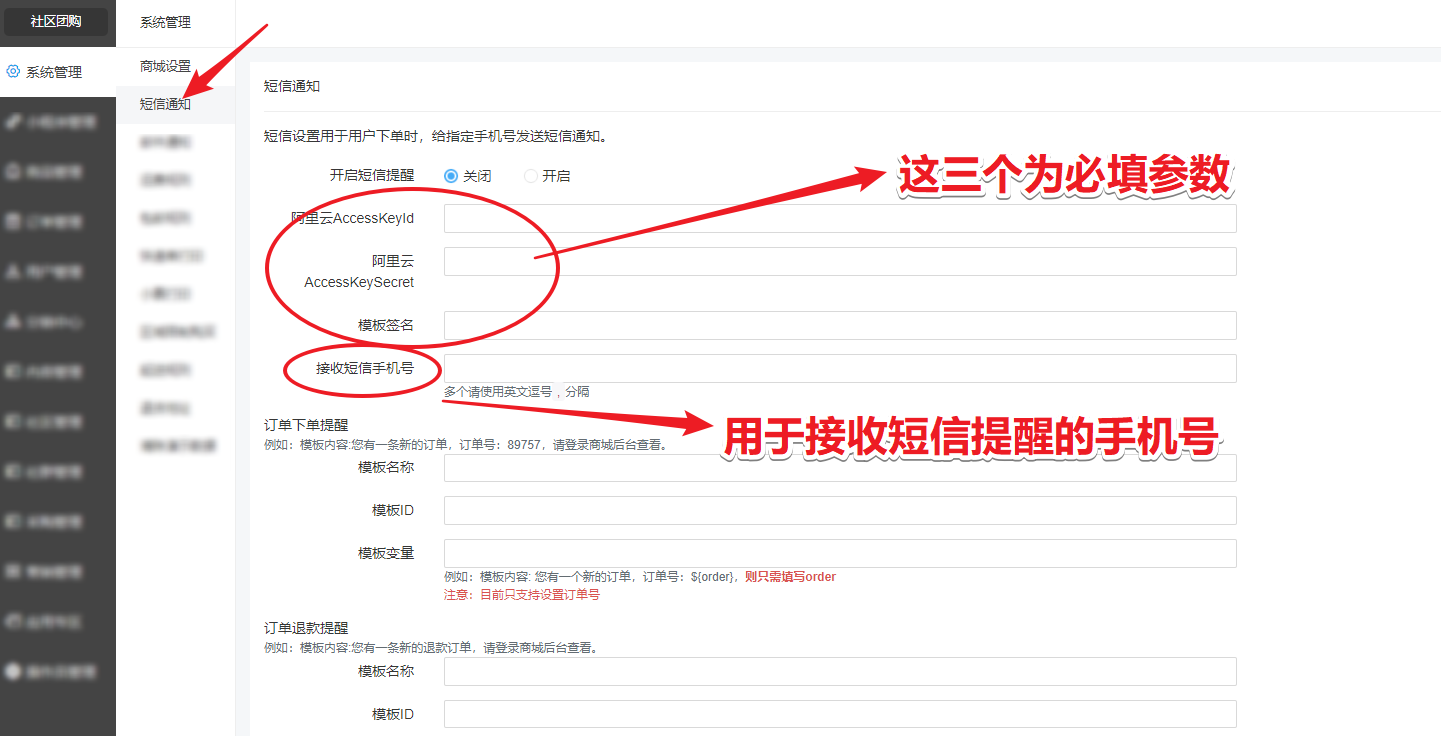Focus the 接收短信手机号 input field
Screen dimensions: 1441x736
(x=840, y=368)
